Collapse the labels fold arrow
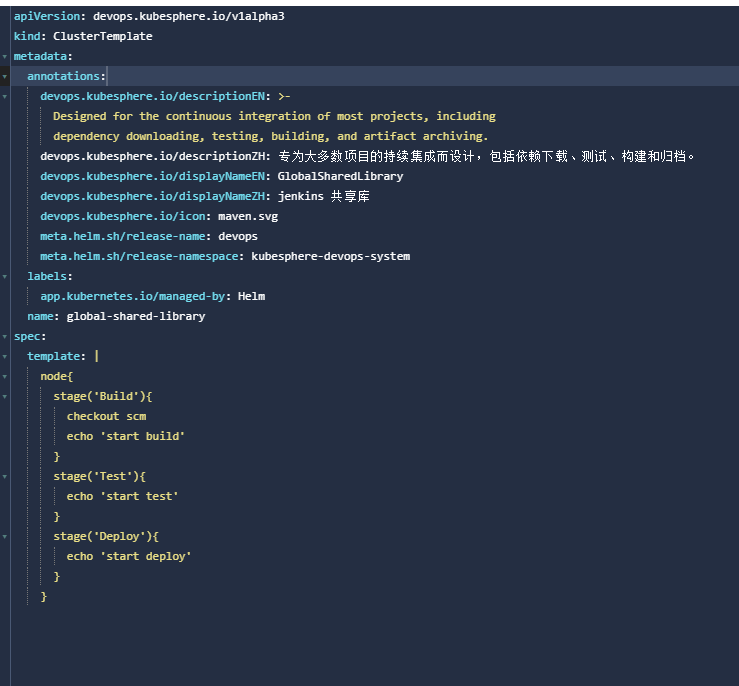 [5, 277]
